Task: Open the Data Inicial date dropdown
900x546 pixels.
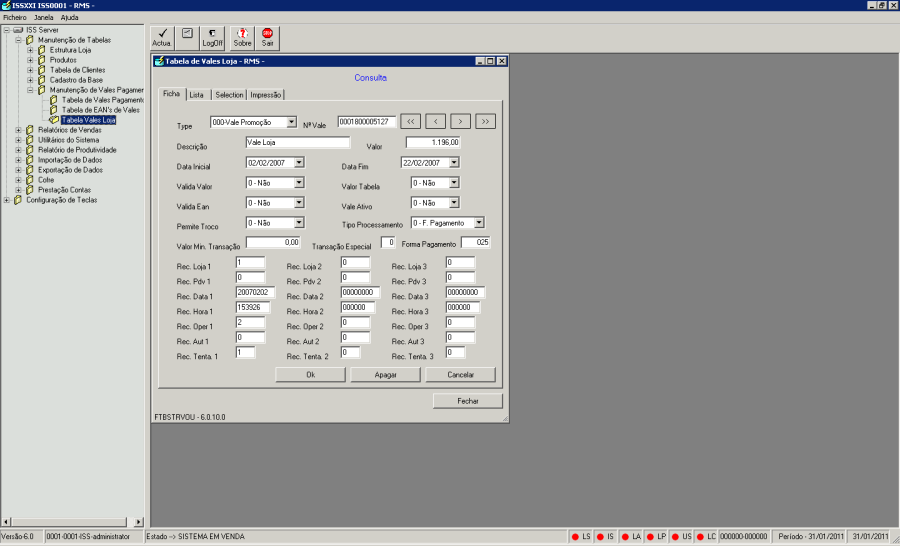Action: pos(299,162)
